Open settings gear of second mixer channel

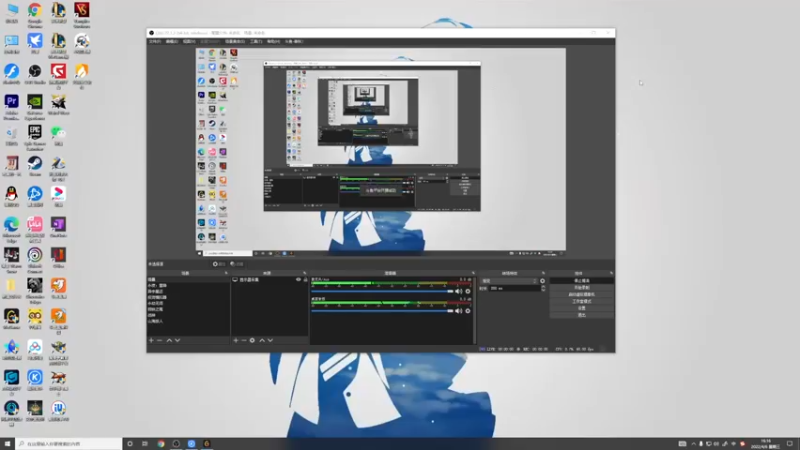coord(468,311)
